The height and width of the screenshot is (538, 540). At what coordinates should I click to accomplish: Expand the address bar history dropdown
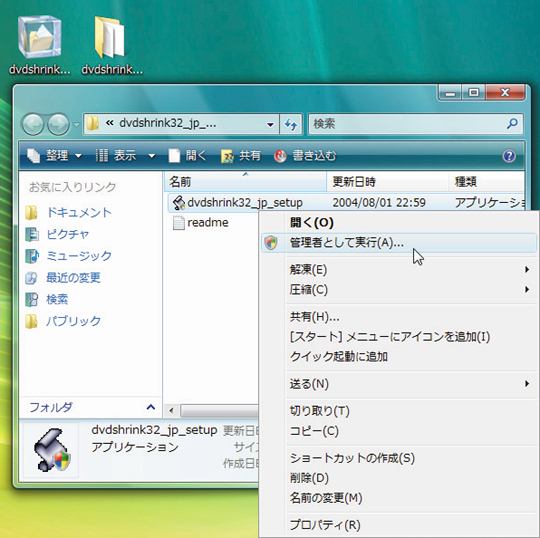(270, 124)
